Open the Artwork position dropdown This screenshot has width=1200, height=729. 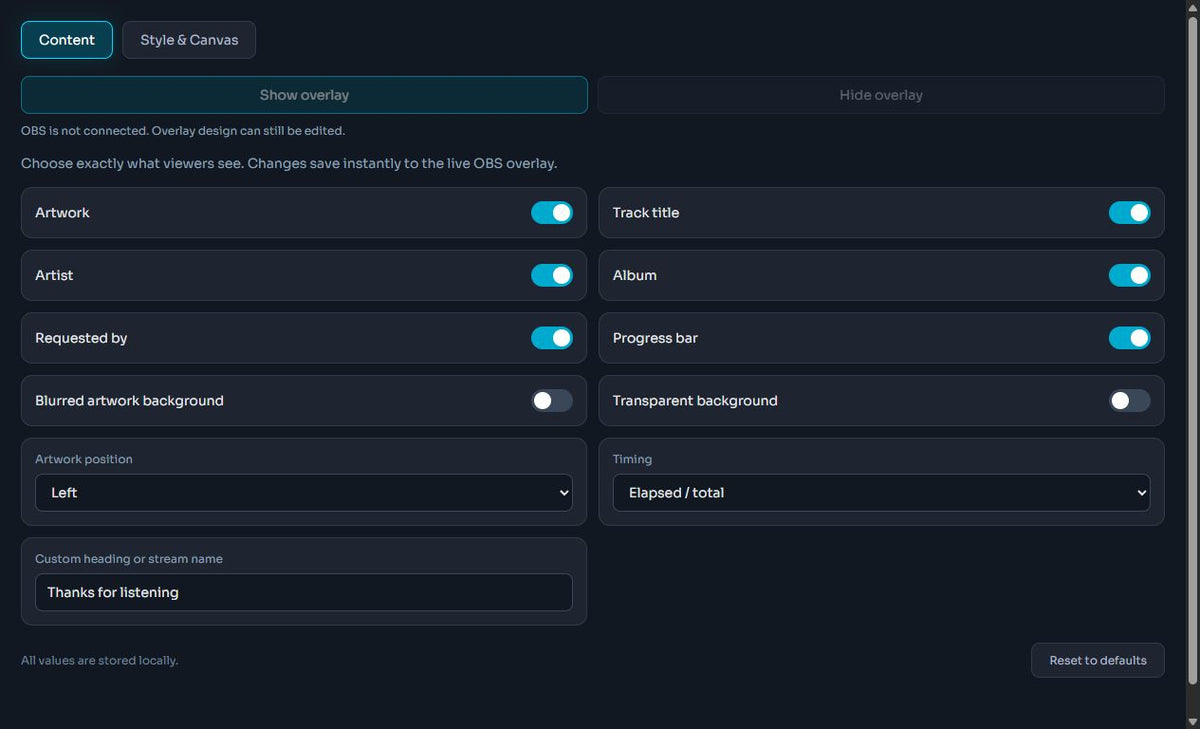click(x=304, y=493)
